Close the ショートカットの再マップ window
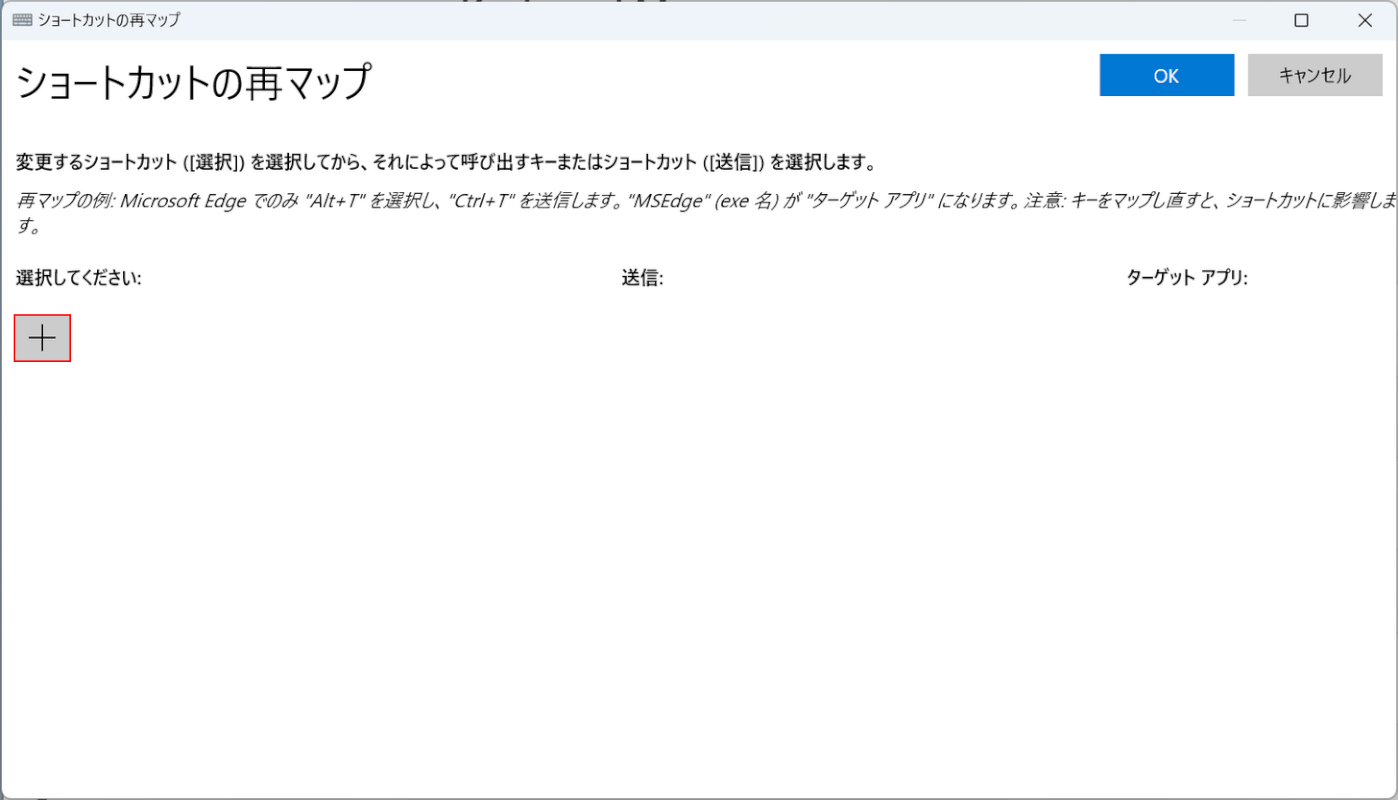Screen dimensions: 1398x800 1364,20
